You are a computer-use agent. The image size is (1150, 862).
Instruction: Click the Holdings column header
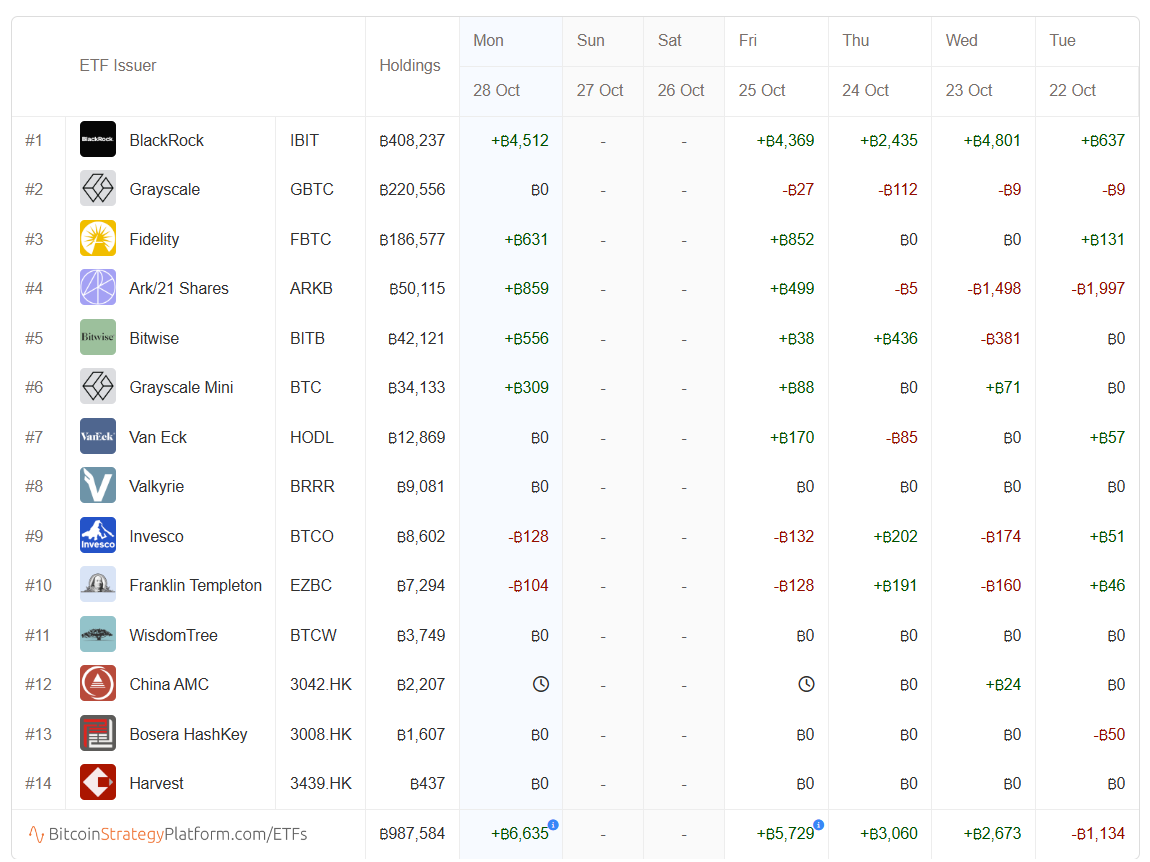click(410, 66)
